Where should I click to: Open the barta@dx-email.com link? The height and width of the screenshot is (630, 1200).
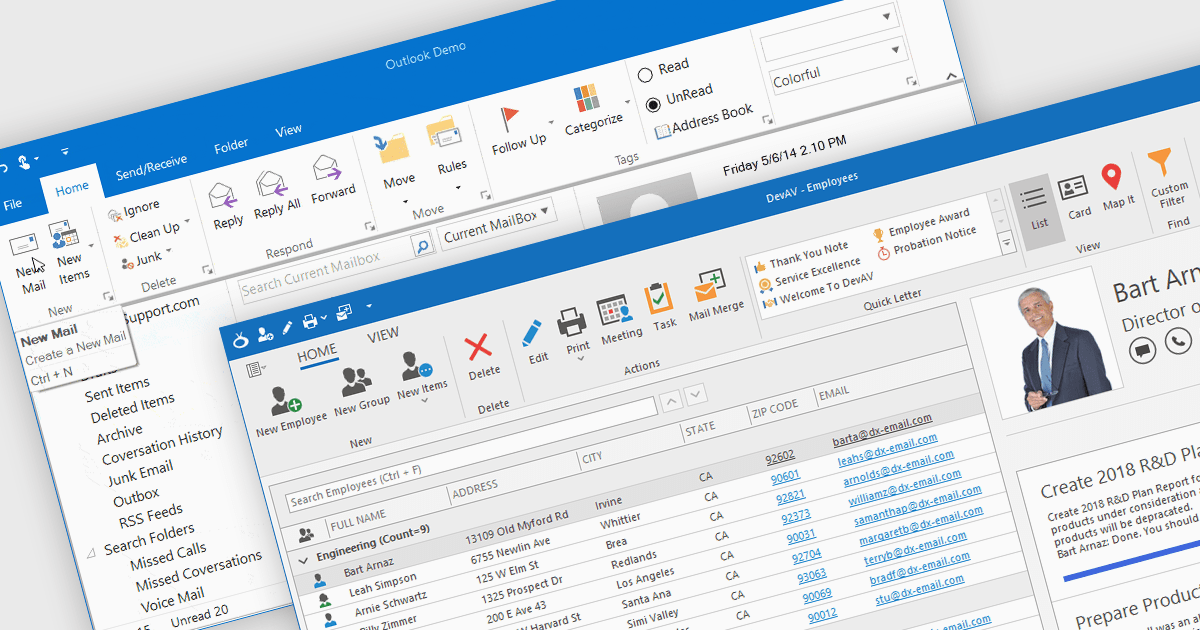click(x=881, y=431)
